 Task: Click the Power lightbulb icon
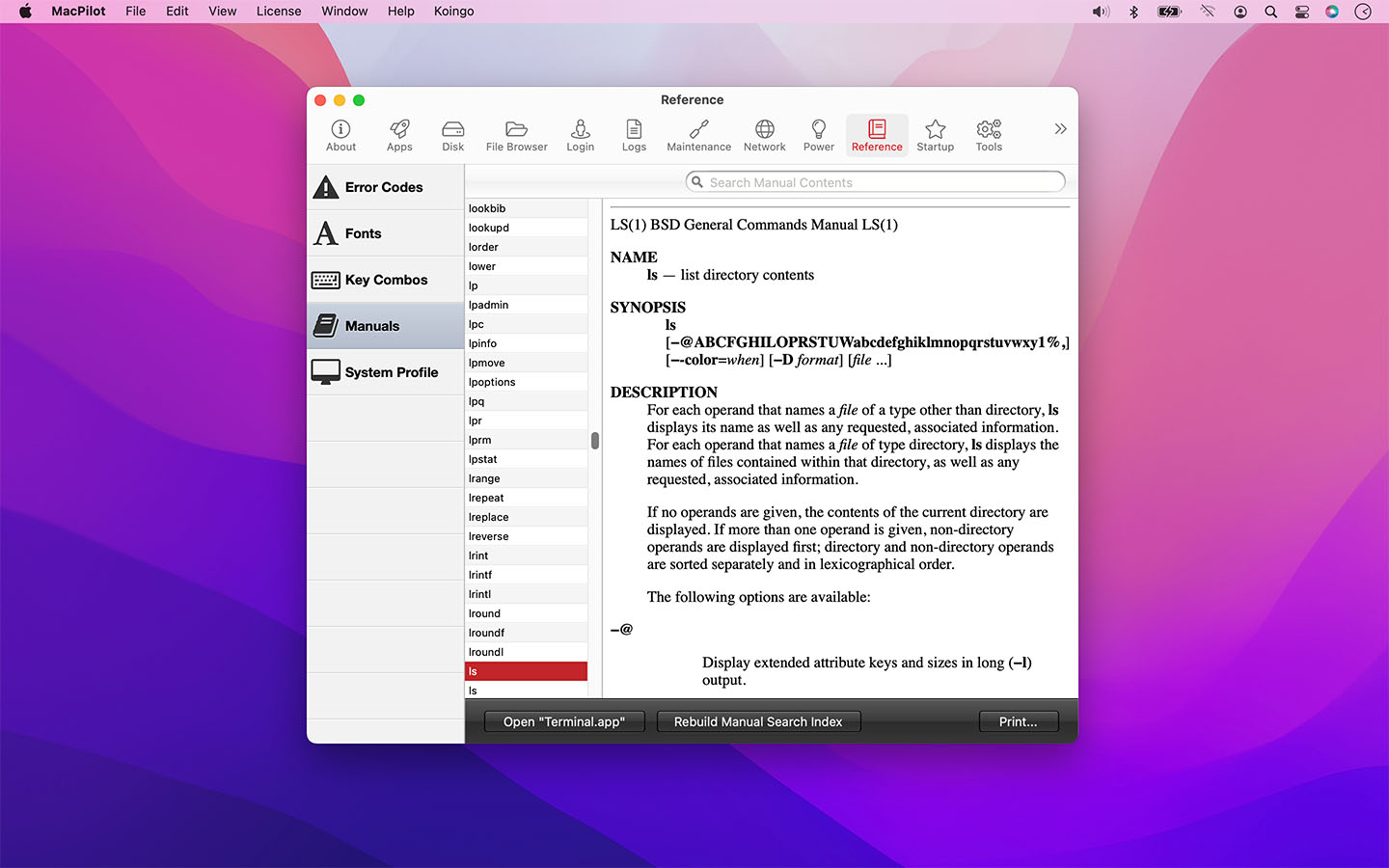coord(818,135)
